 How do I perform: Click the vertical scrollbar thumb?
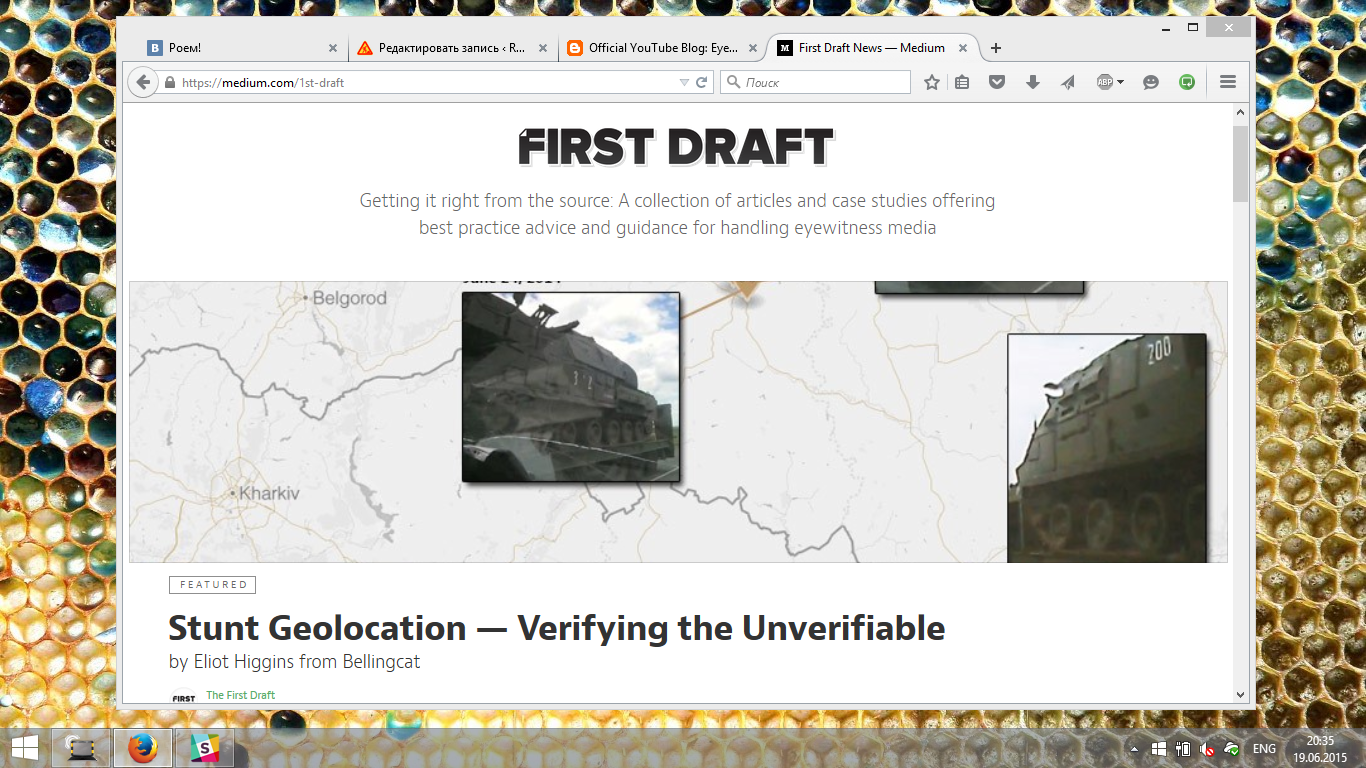click(1241, 164)
